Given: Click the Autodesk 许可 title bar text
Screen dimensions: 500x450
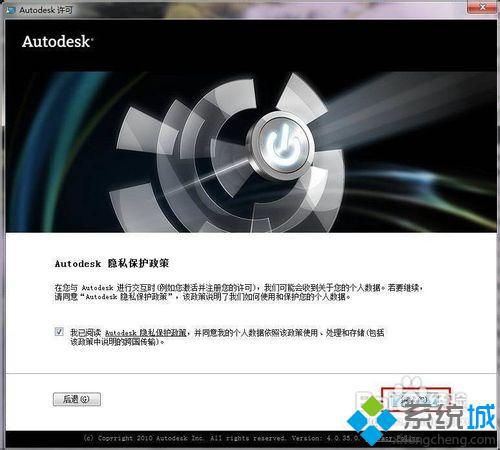Looking at the screenshot, I should (46, 10).
